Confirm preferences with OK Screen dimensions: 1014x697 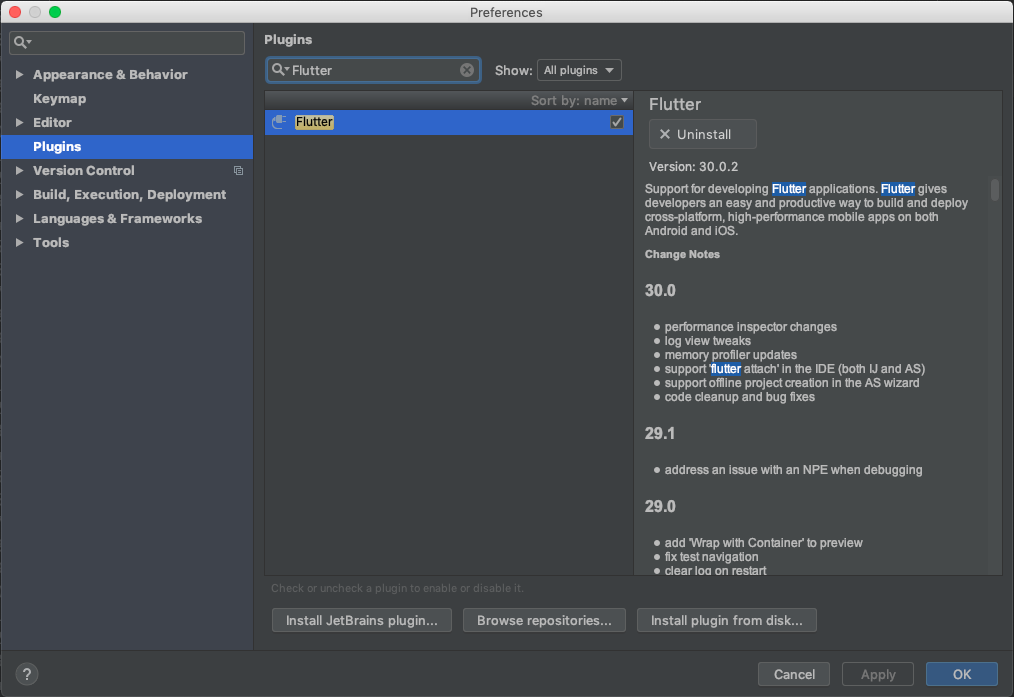[962, 674]
